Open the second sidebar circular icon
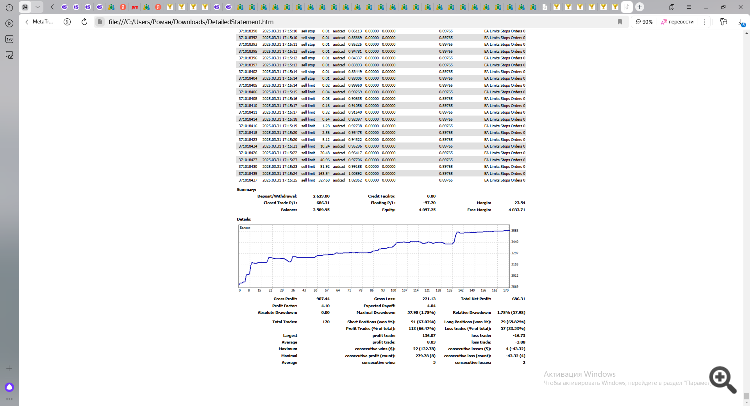The image size is (750, 406). [9, 23]
